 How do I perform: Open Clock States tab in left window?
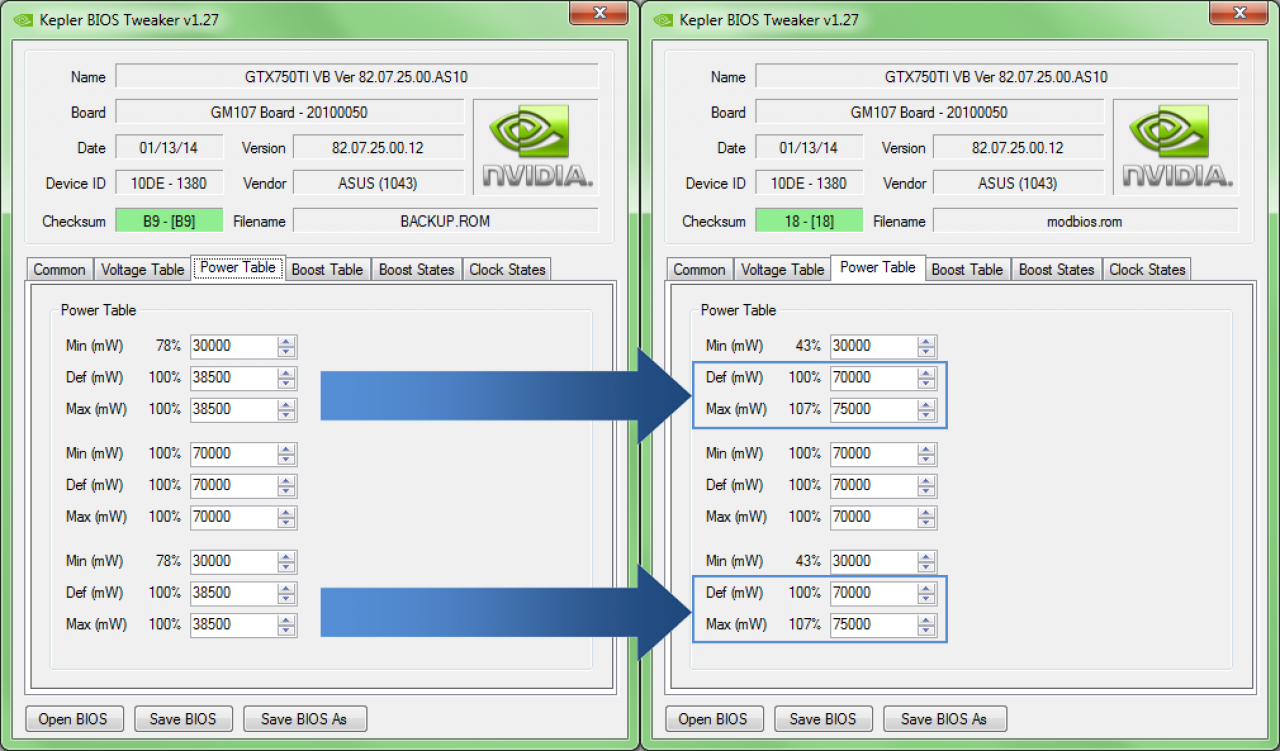click(507, 270)
